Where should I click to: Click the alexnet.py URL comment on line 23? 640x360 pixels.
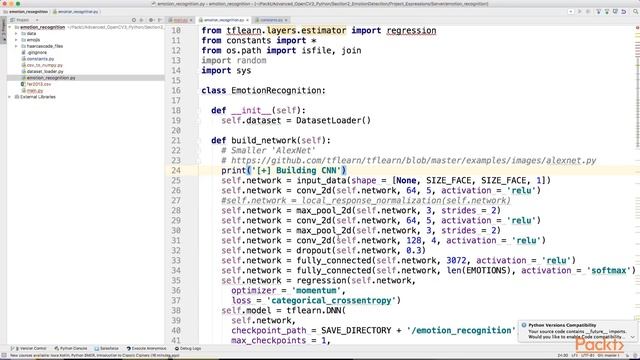pyautogui.click(x=409, y=161)
